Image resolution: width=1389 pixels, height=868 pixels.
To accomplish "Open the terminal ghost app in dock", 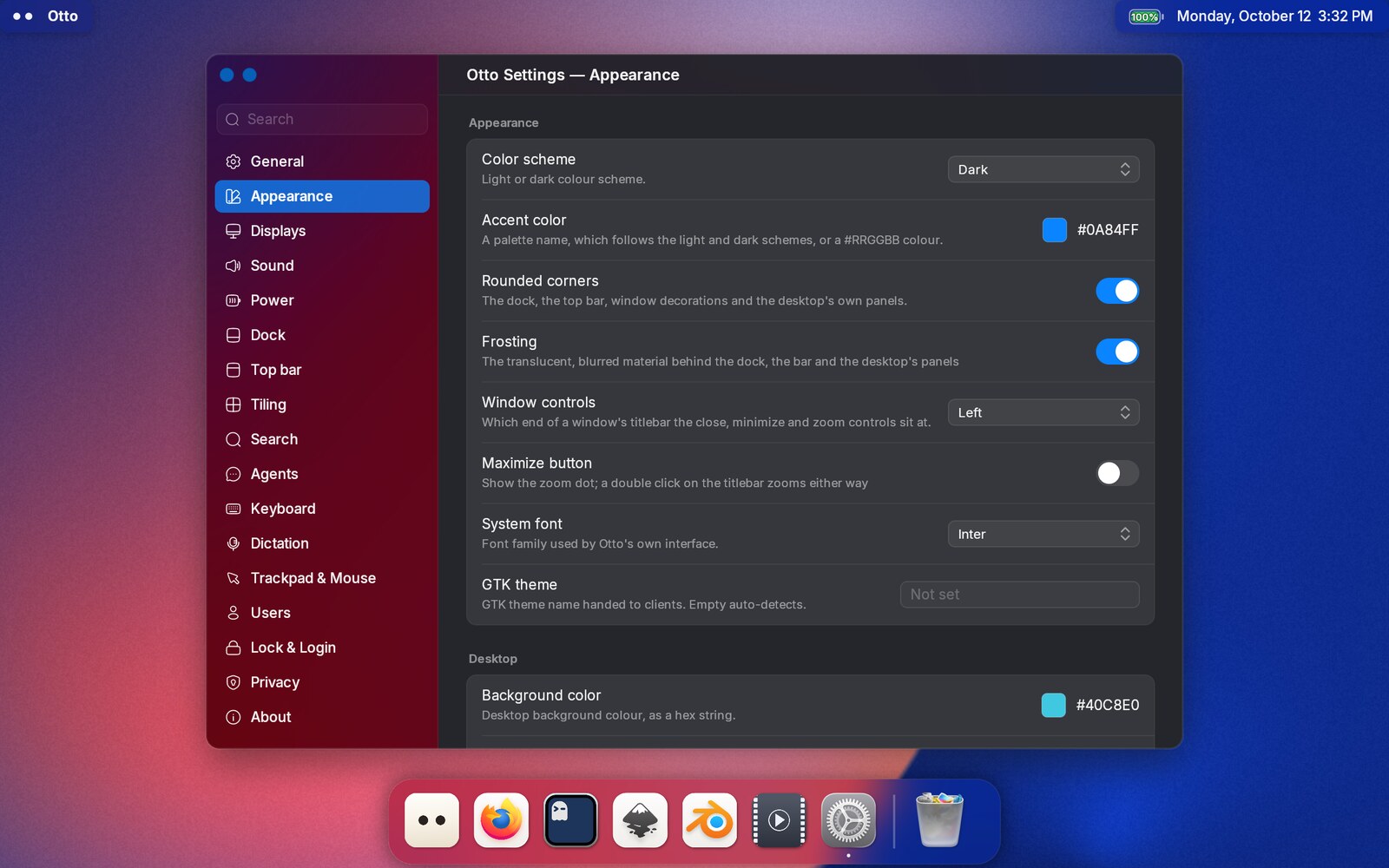I will 570,820.
